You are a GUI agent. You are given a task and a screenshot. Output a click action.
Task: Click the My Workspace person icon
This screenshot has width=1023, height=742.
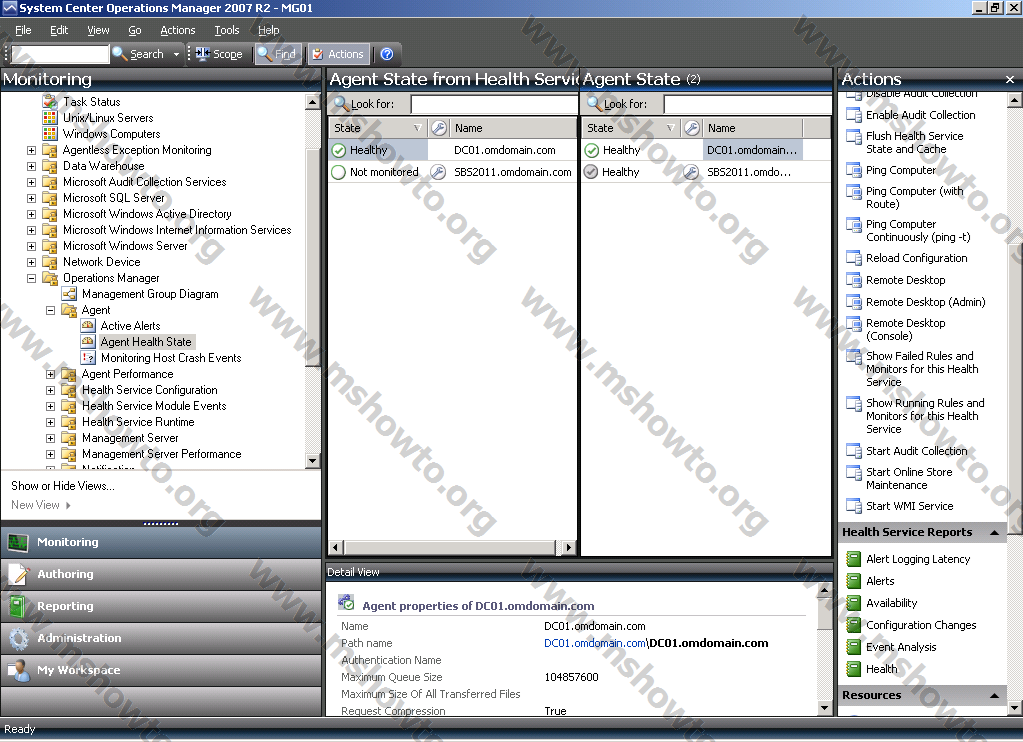[18, 670]
